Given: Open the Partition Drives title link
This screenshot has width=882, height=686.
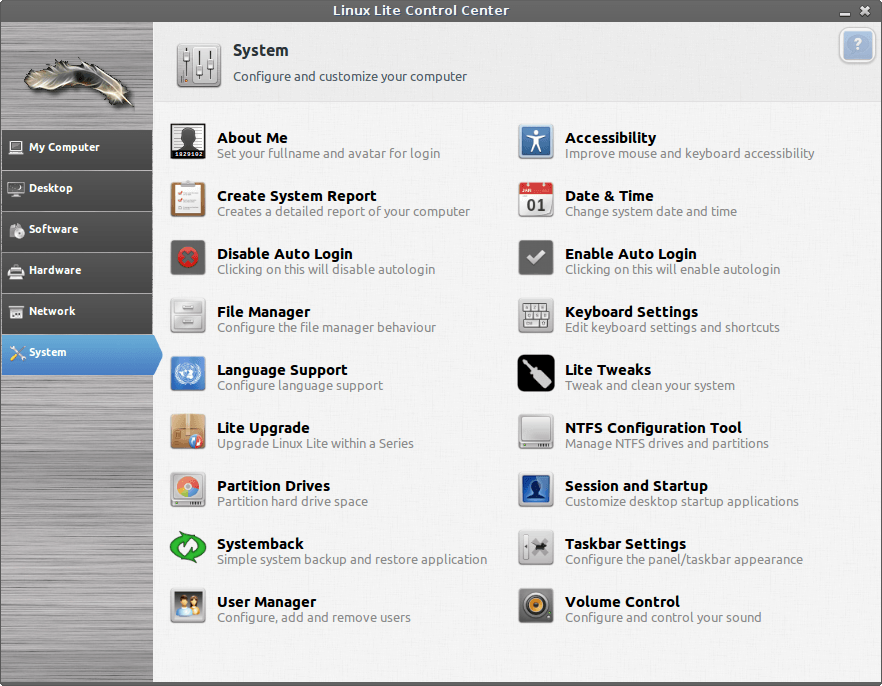Looking at the screenshot, I should pos(273,486).
